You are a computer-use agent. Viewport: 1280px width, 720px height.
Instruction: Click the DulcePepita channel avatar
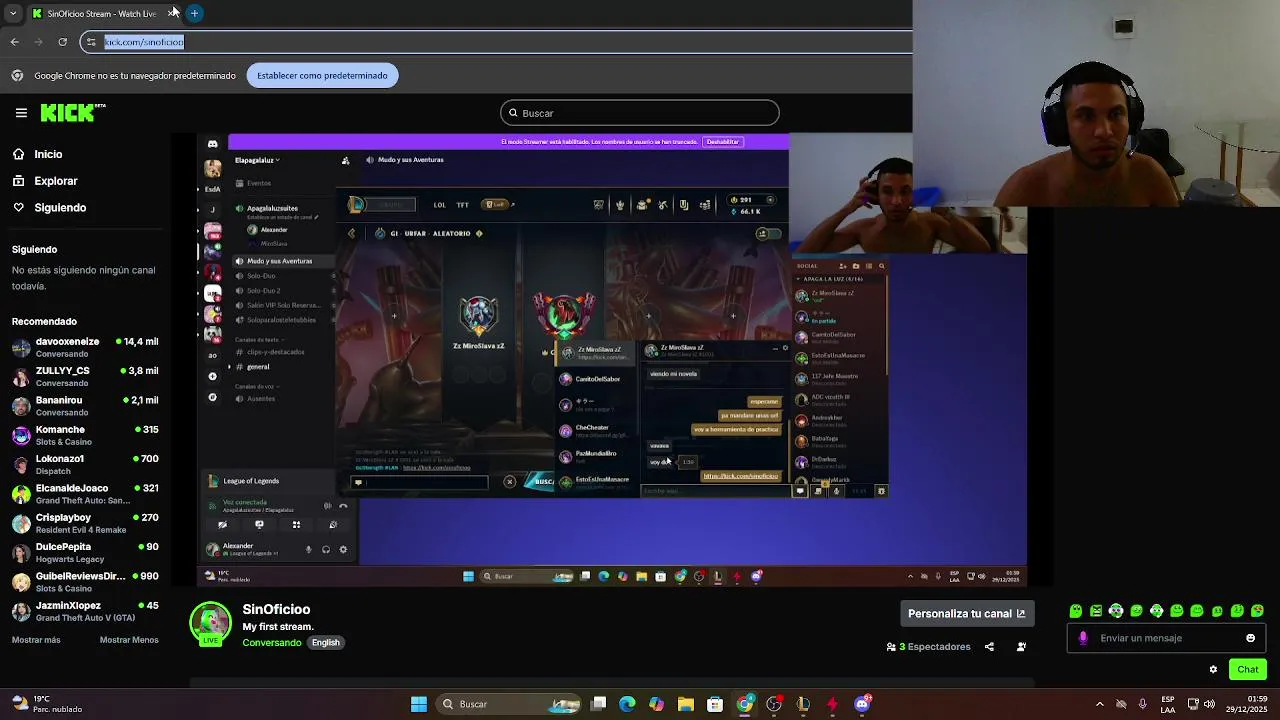21,552
